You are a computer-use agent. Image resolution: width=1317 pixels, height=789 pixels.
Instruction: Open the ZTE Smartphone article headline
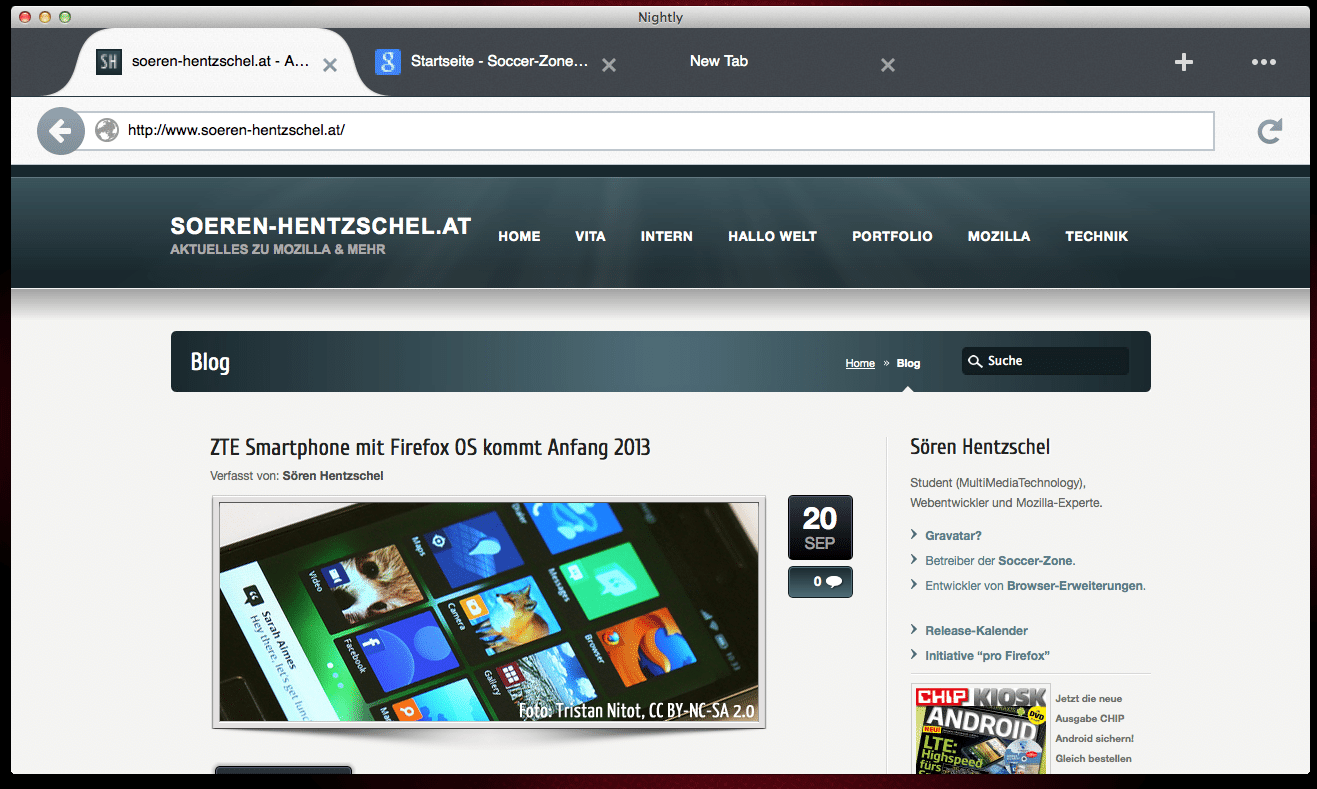point(430,447)
